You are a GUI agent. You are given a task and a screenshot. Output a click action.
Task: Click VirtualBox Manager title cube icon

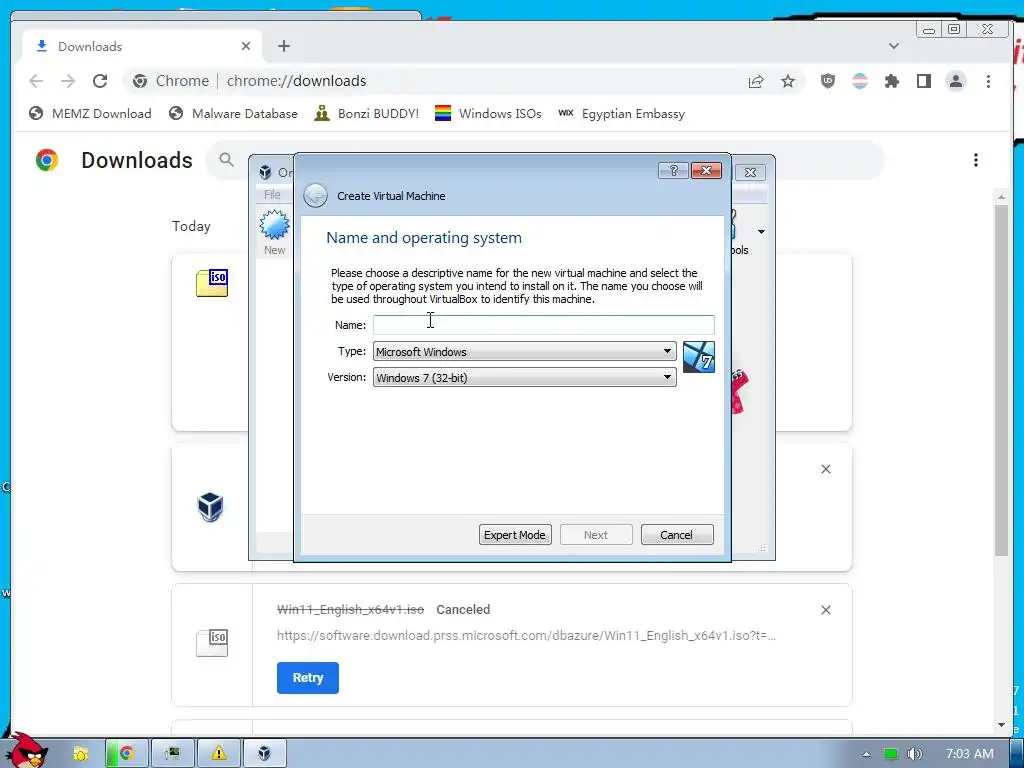click(265, 172)
